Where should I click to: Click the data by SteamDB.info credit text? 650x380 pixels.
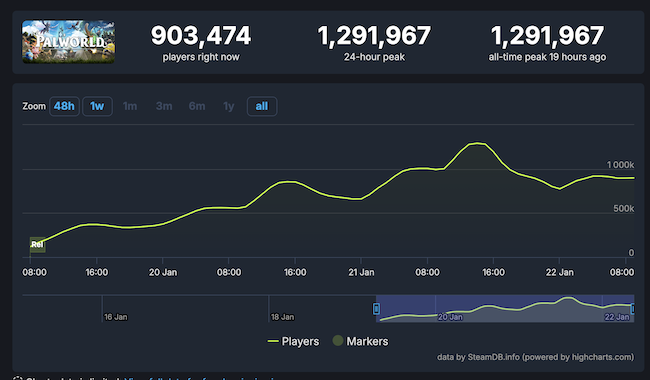point(535,357)
